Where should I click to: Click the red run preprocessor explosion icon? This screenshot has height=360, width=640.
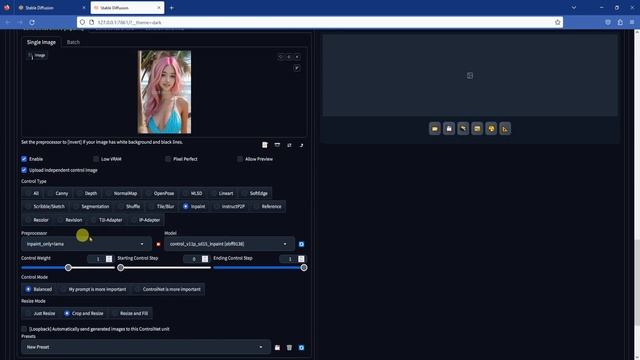(x=158, y=244)
